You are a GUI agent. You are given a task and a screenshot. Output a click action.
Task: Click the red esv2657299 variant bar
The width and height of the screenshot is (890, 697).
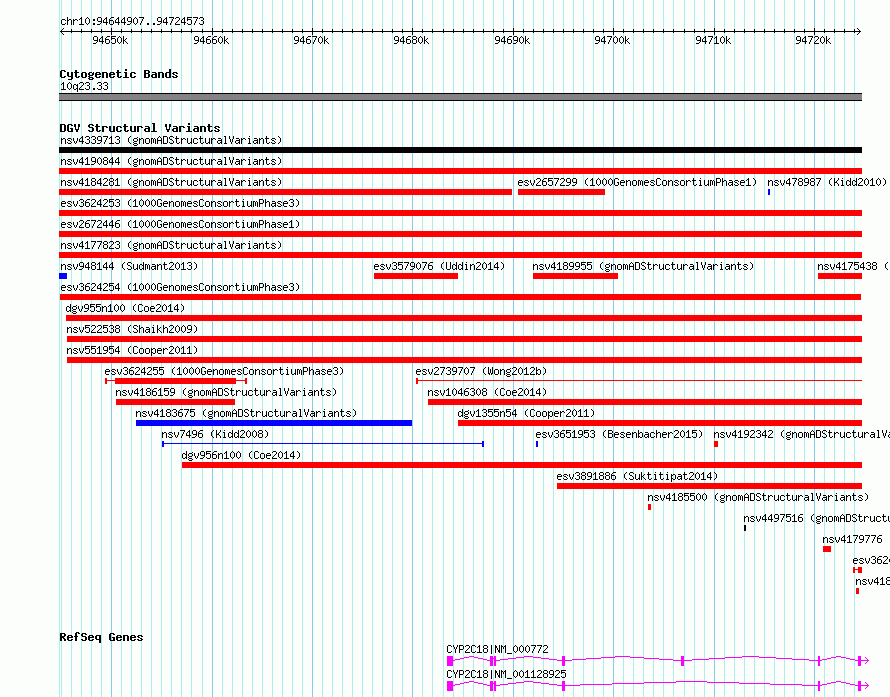561,192
